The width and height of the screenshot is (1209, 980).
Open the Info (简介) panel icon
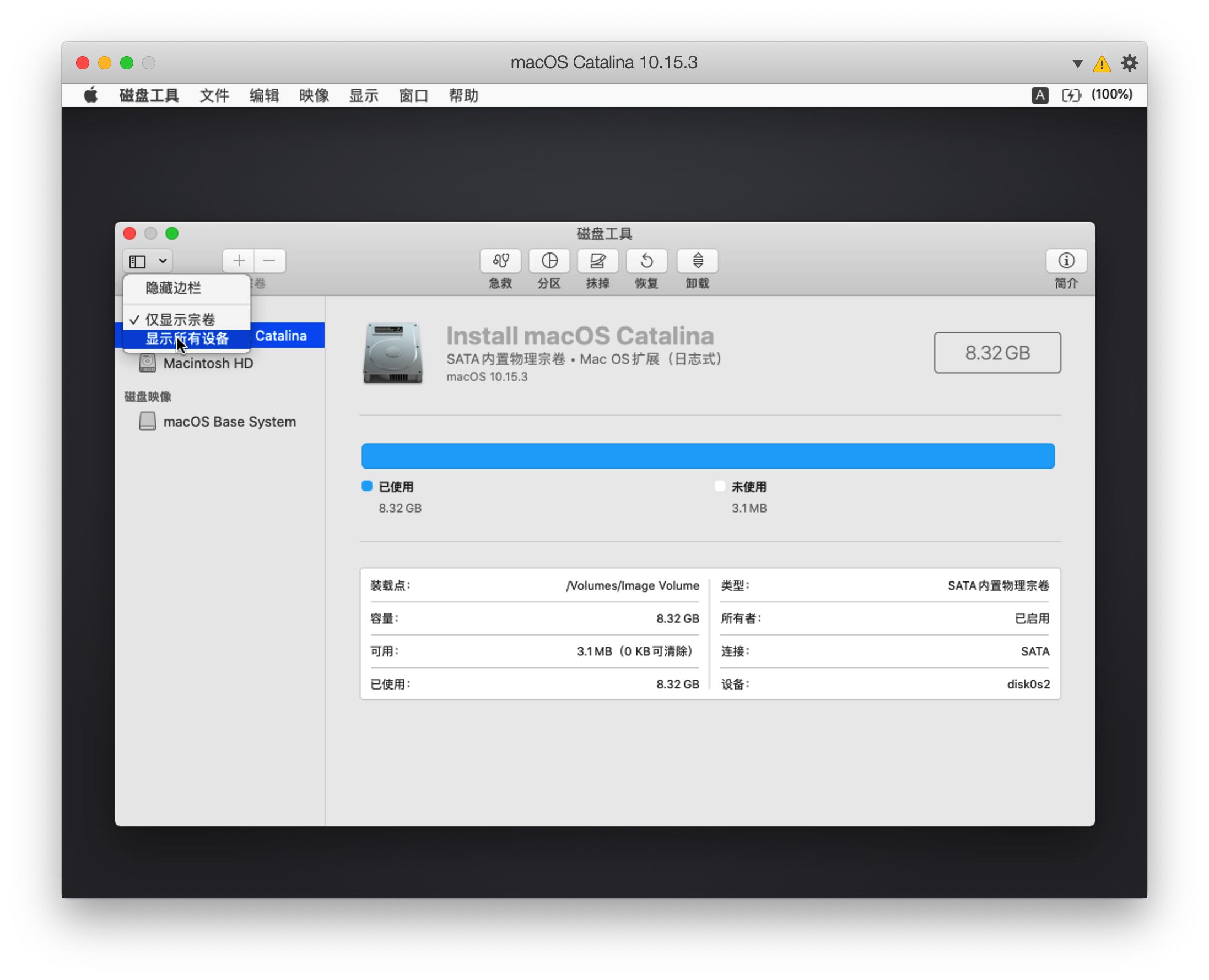(x=1066, y=261)
